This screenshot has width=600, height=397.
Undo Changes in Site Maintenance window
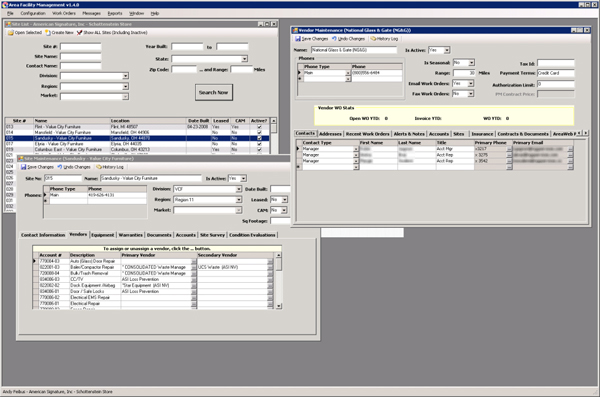pos(74,167)
